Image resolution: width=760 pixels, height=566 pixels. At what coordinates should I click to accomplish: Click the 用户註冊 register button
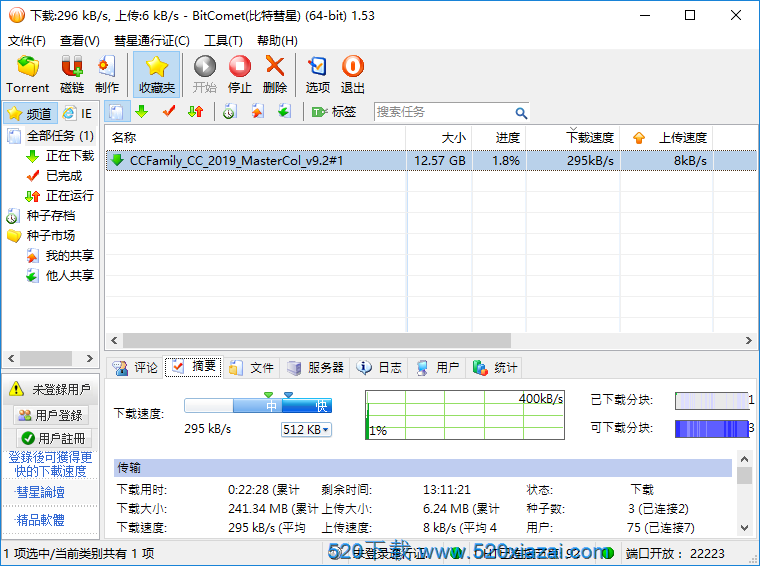click(x=54, y=439)
